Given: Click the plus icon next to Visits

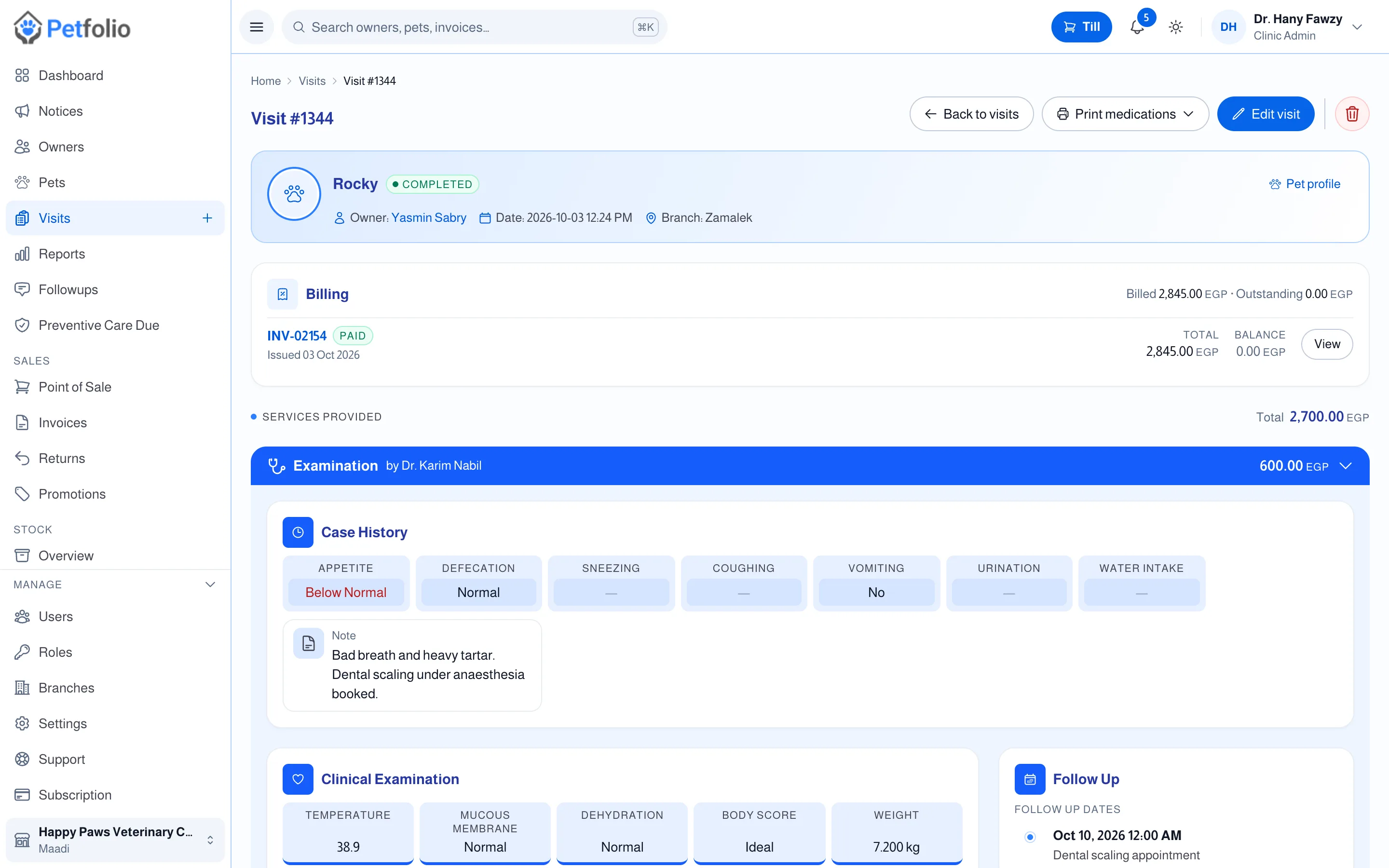Looking at the screenshot, I should coord(207,218).
